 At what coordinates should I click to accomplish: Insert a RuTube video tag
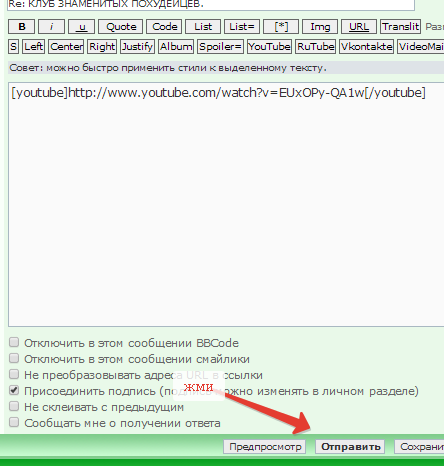coord(315,46)
